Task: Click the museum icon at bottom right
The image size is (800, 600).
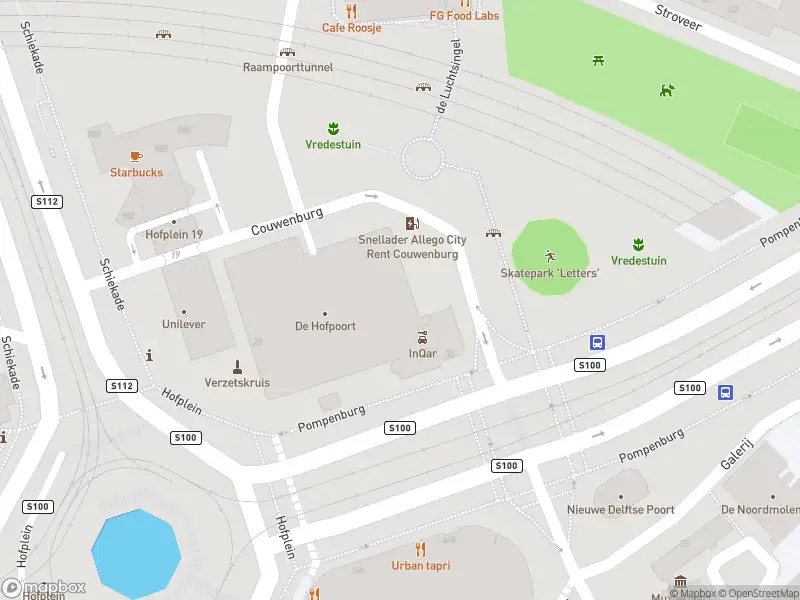Action: pyautogui.click(x=680, y=581)
